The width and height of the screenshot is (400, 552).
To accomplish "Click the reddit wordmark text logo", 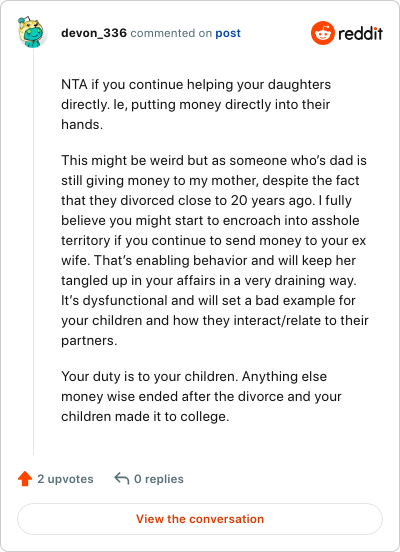I will [360, 33].
